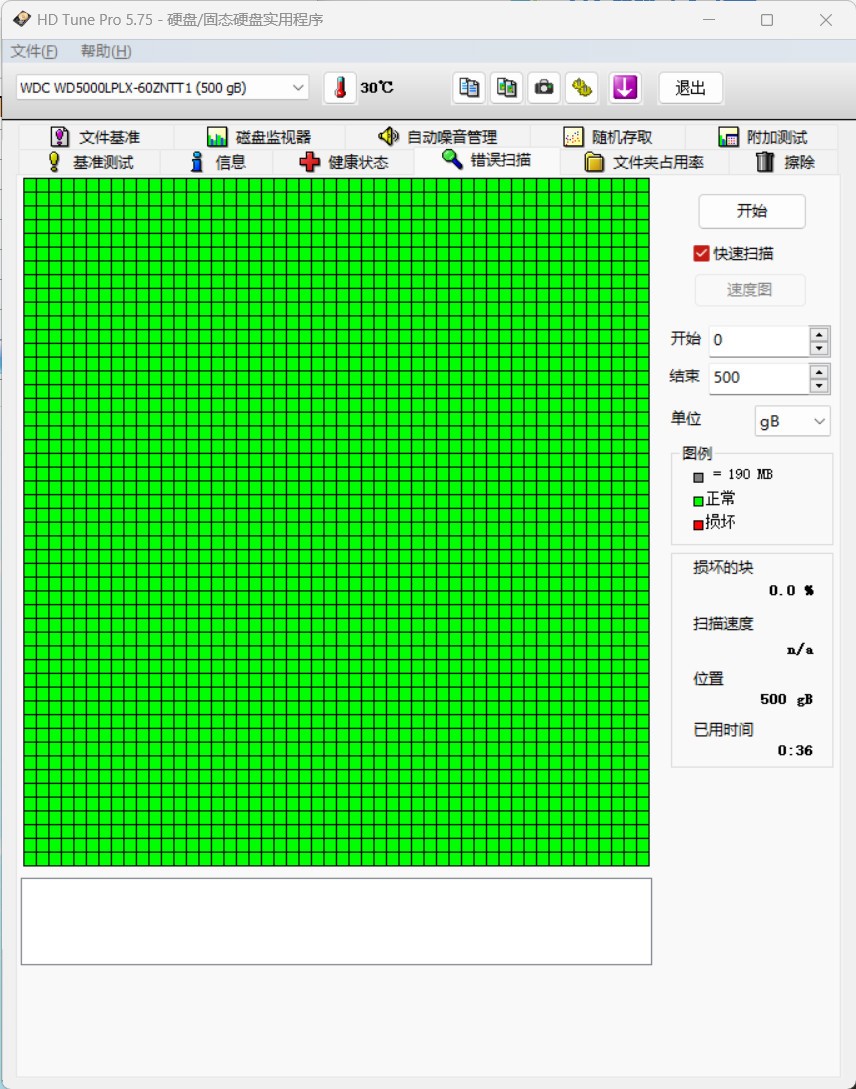Increase the 开始 start value with up arrow
856x1089 pixels.
[x=819, y=334]
